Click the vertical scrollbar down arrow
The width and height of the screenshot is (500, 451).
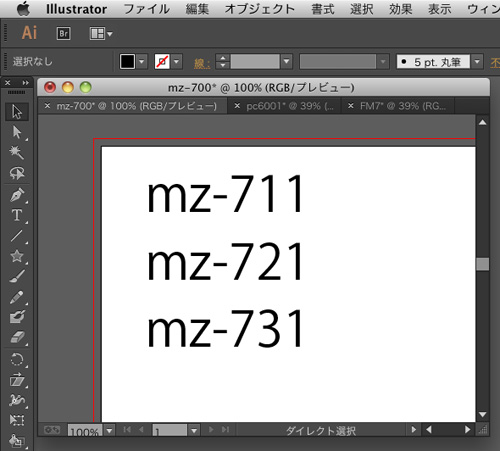point(482,415)
